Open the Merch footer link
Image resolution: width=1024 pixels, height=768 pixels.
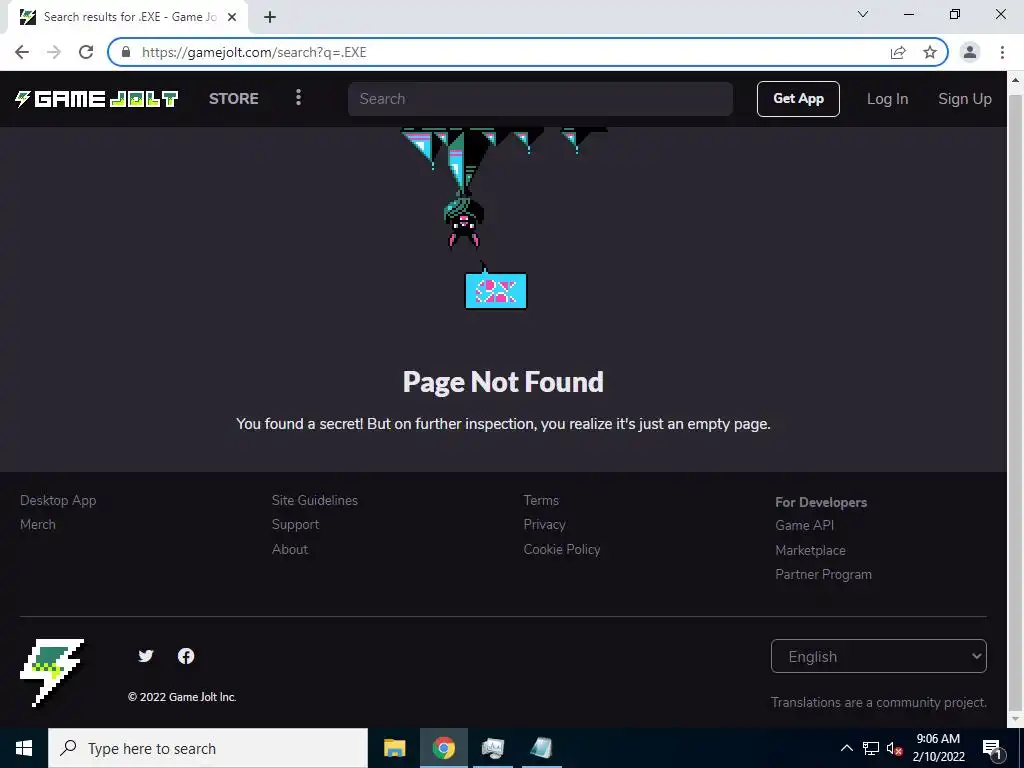click(38, 524)
